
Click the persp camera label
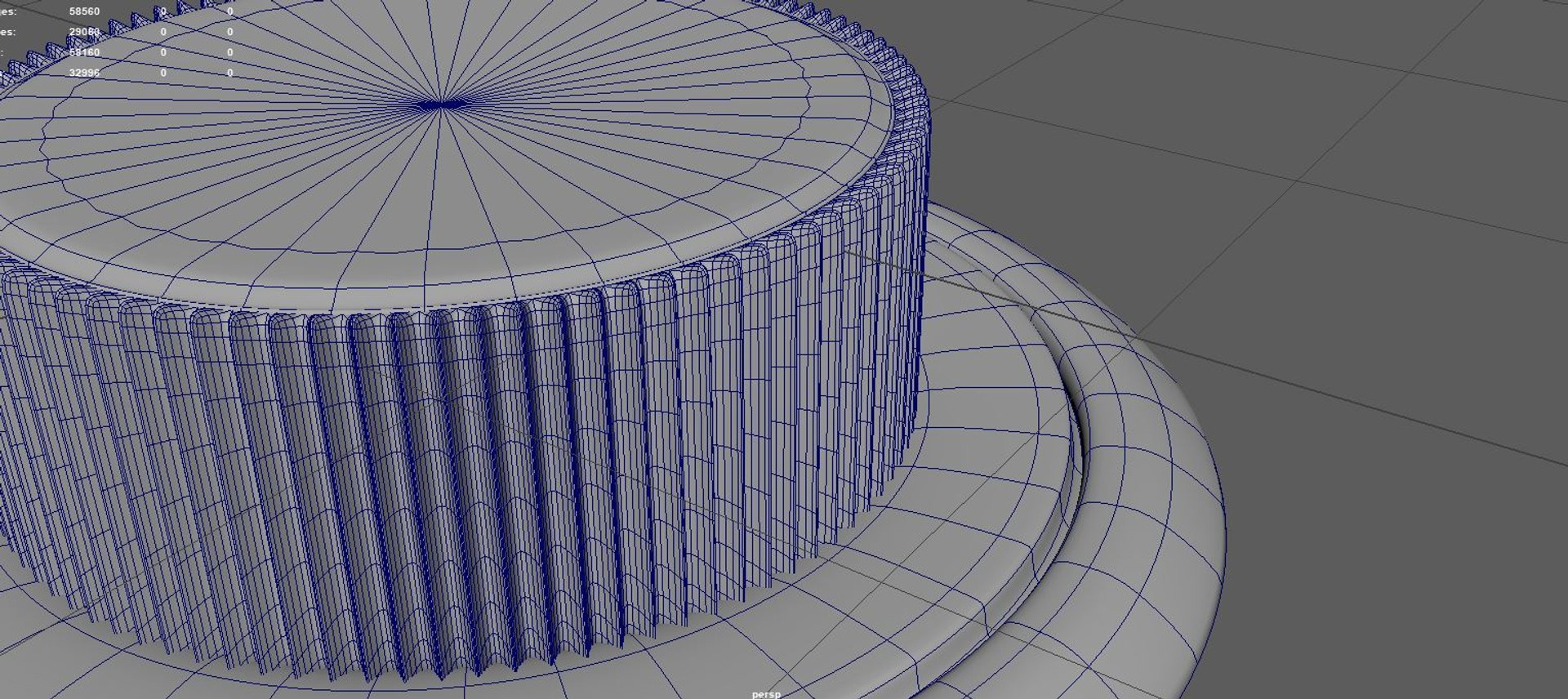click(x=766, y=694)
